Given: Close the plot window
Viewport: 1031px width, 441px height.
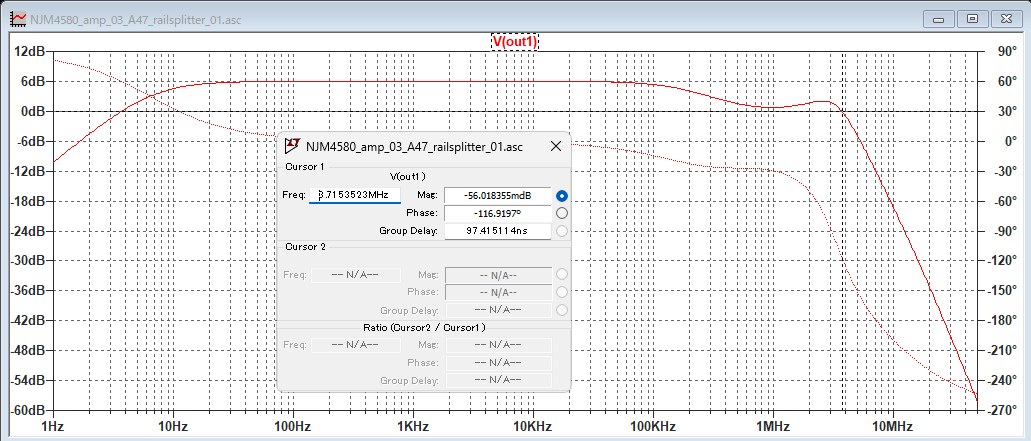Looking at the screenshot, I should coord(1005,18).
